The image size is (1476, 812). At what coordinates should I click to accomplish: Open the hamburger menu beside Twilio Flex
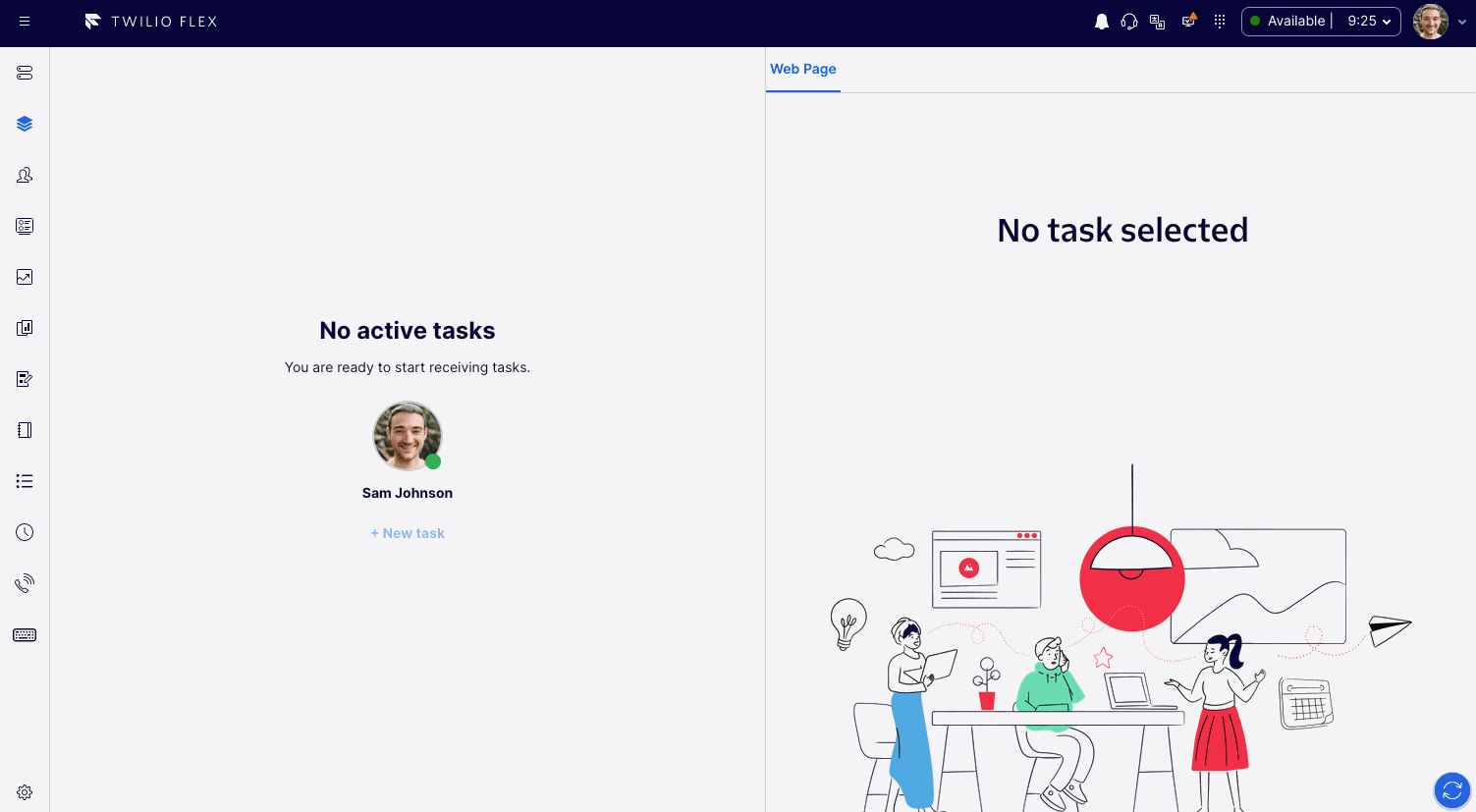[25, 22]
